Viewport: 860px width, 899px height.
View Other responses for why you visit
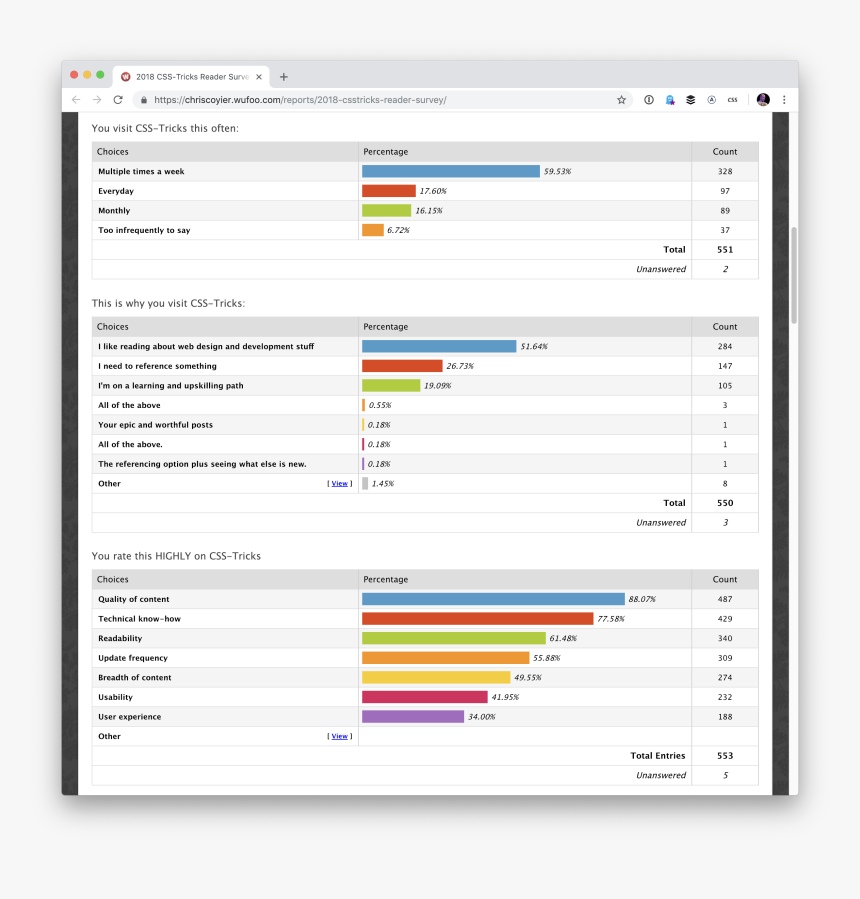pos(340,484)
